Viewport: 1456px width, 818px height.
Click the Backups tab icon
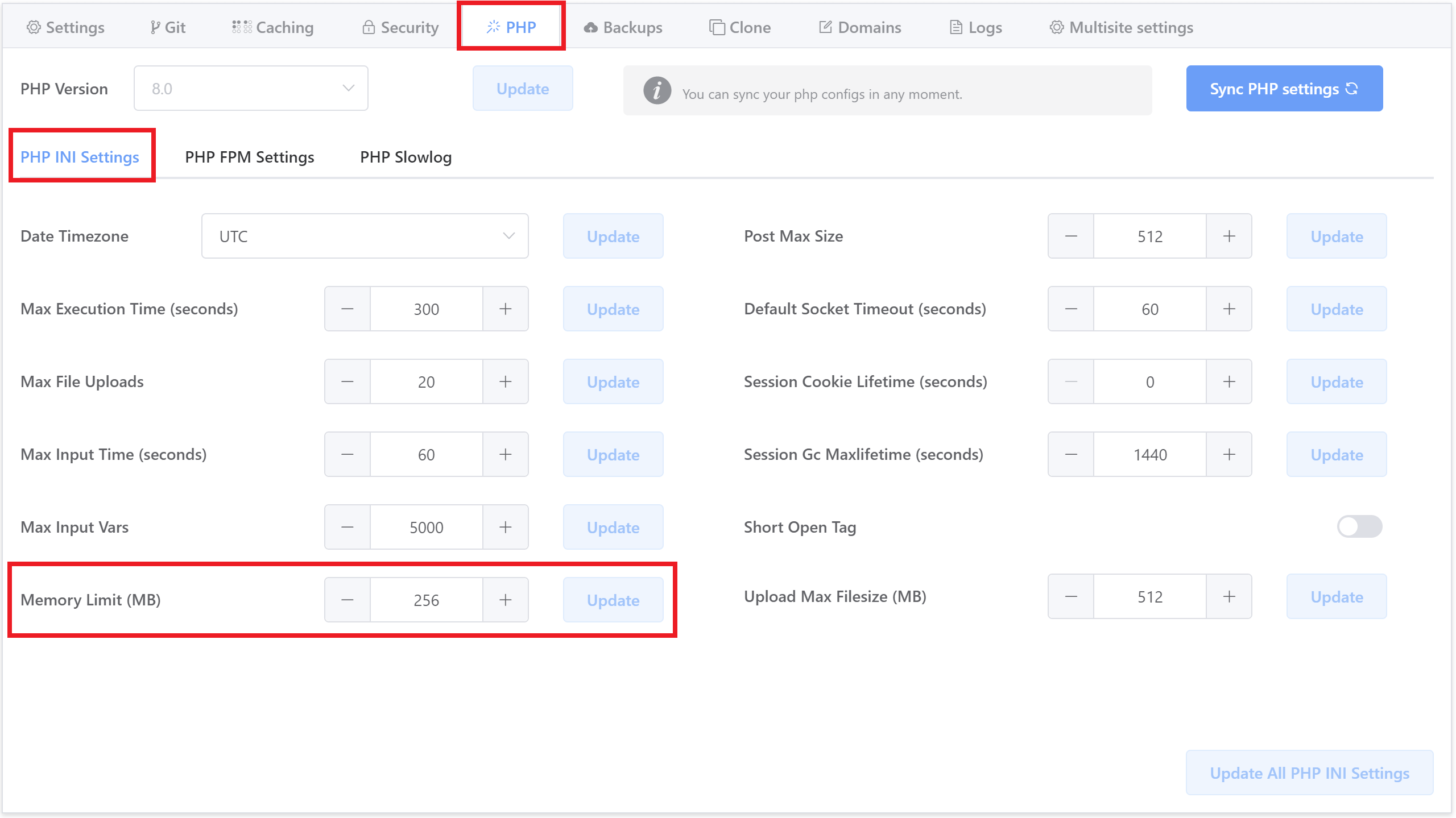coord(590,27)
